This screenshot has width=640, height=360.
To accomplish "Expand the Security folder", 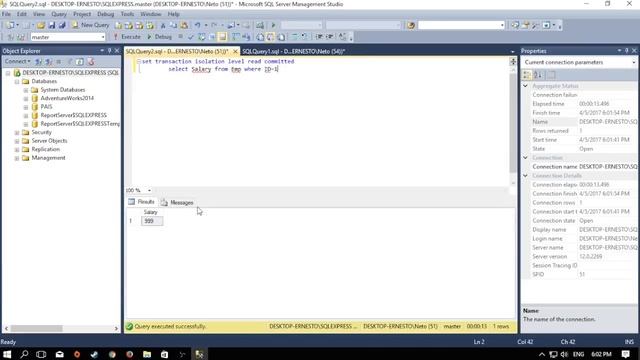I will coord(17,133).
